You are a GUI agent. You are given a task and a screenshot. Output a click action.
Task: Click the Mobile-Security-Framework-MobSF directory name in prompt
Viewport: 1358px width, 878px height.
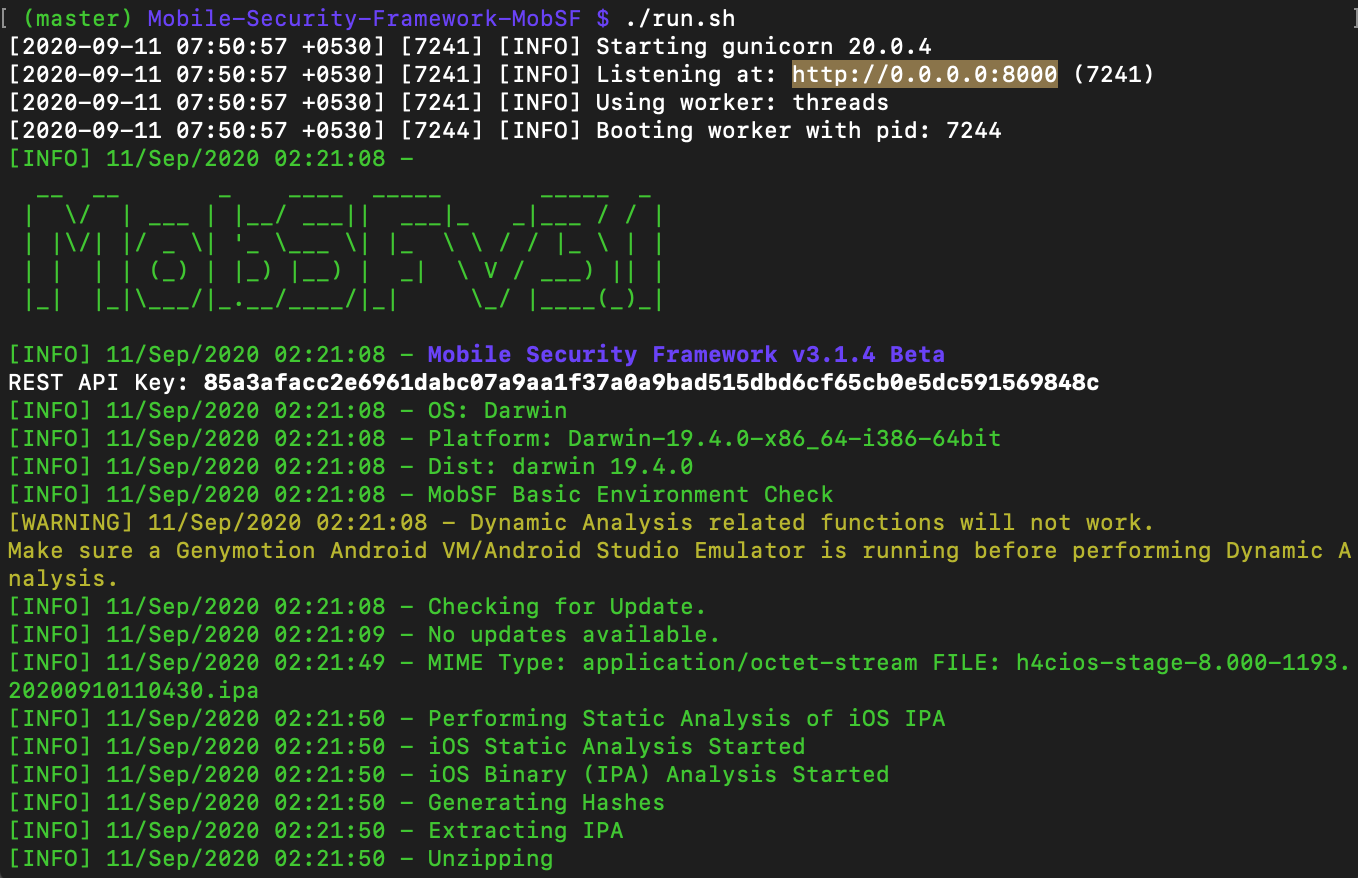(365, 18)
